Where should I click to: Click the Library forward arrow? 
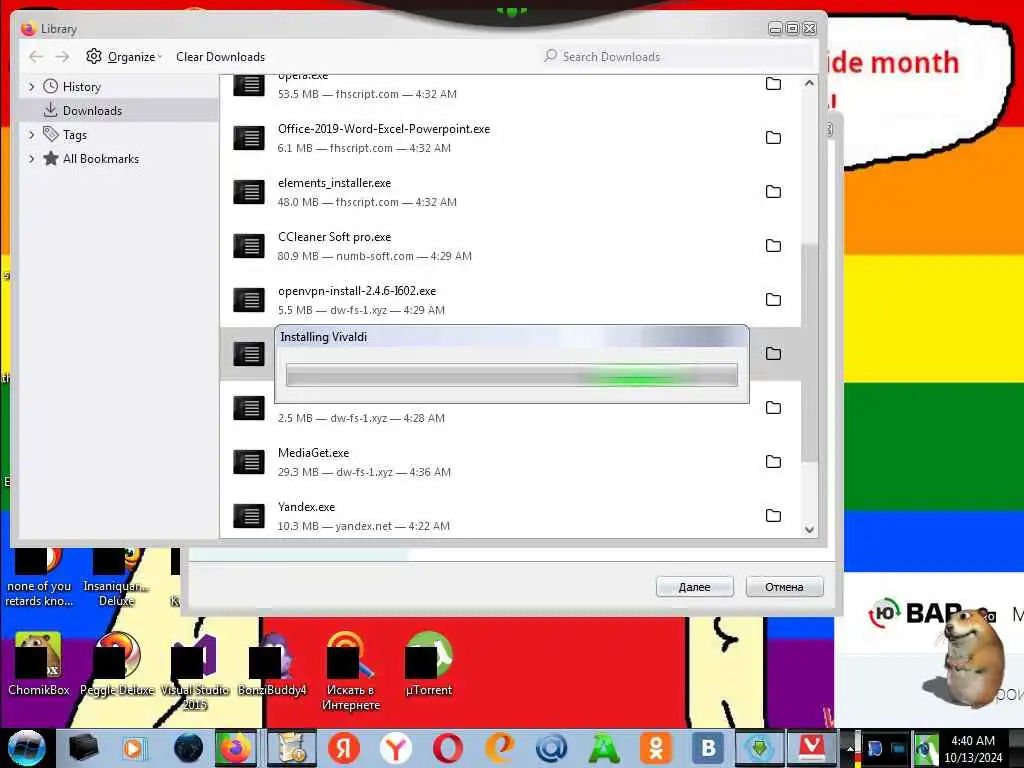[x=62, y=57]
